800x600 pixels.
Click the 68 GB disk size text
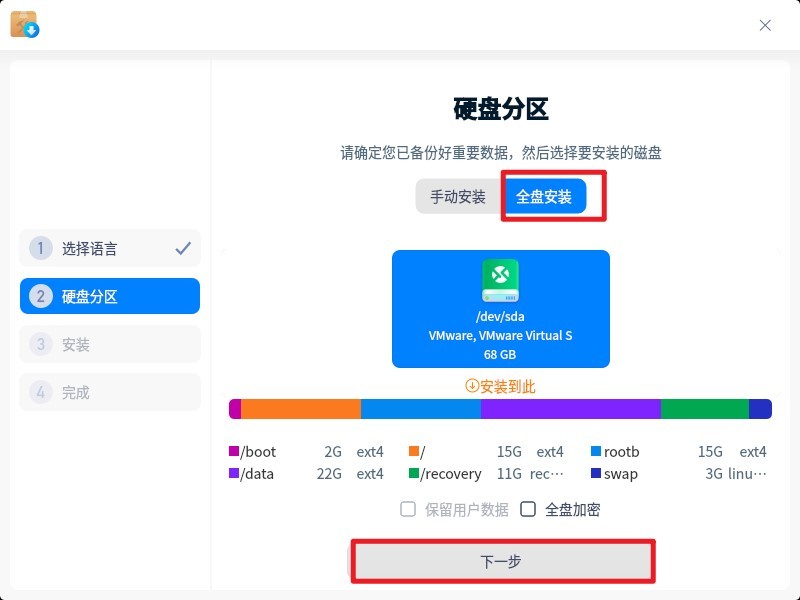pyautogui.click(x=500, y=354)
